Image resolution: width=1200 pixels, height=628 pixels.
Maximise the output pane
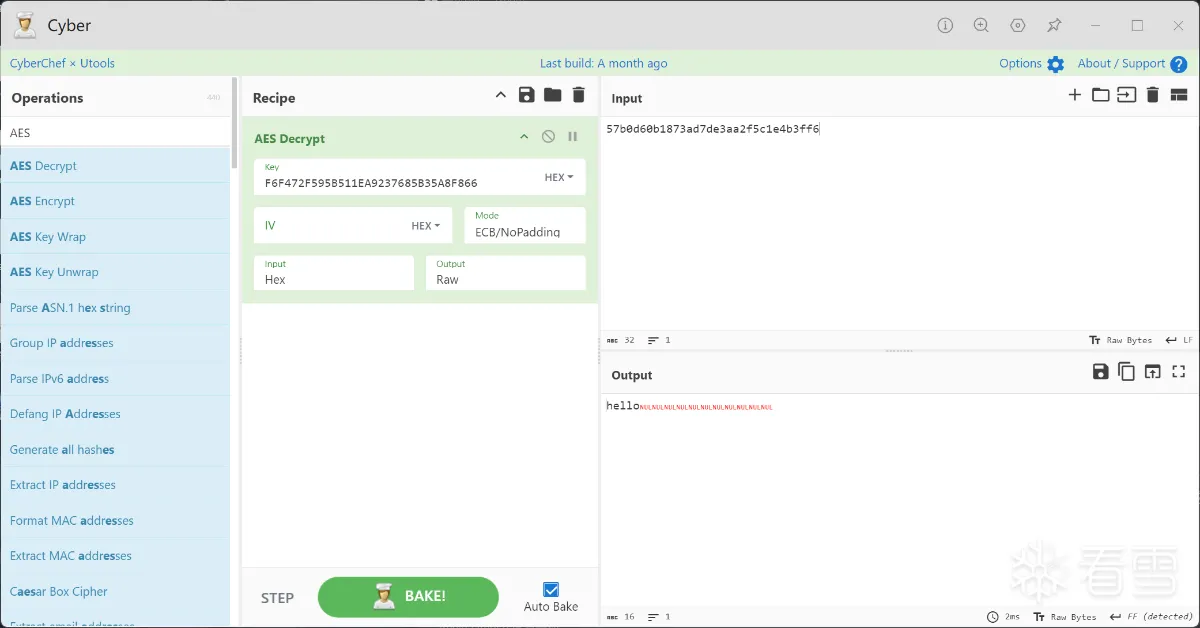click(x=1179, y=372)
